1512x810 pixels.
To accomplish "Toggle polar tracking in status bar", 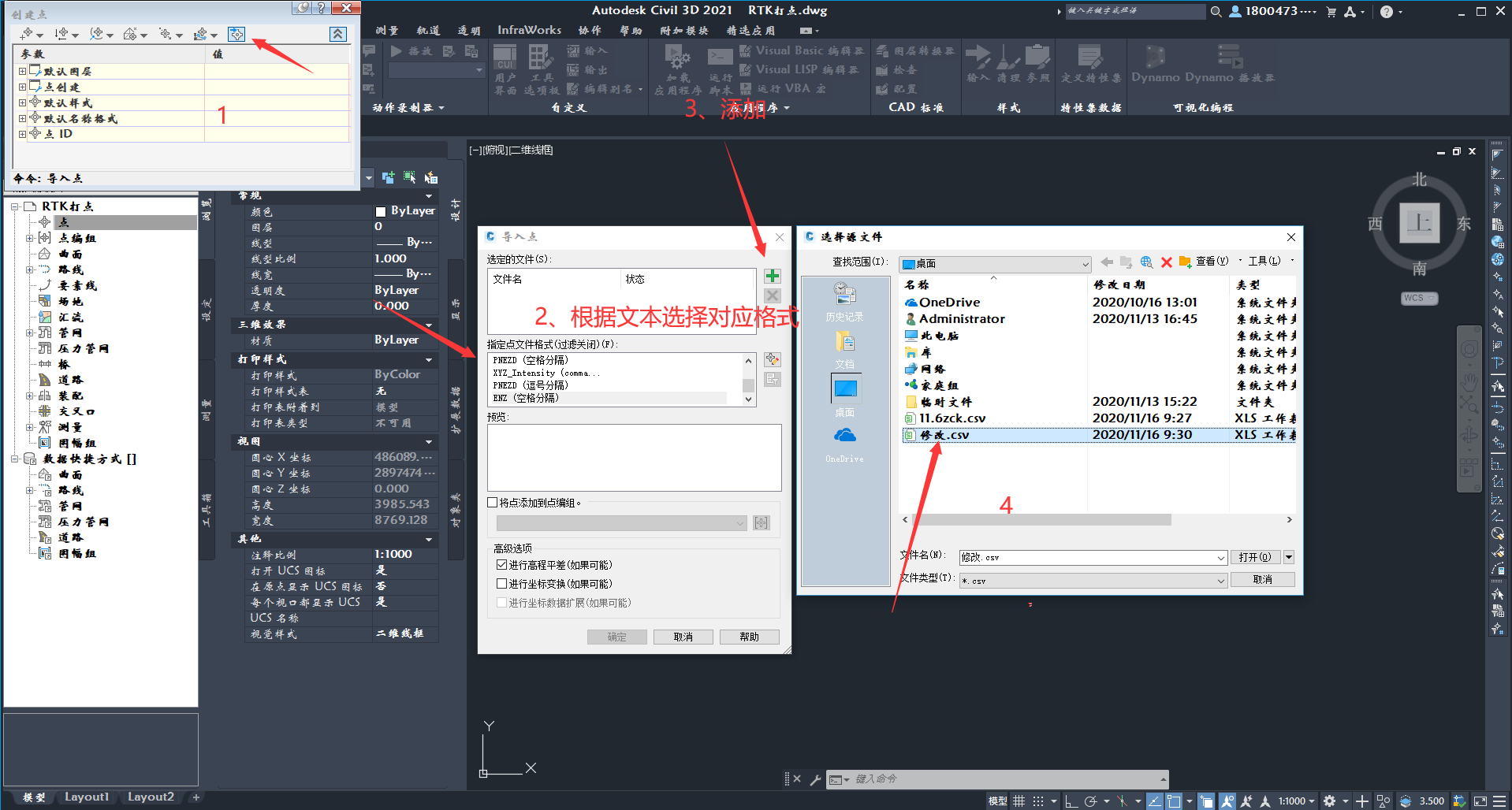I will 1090,801.
